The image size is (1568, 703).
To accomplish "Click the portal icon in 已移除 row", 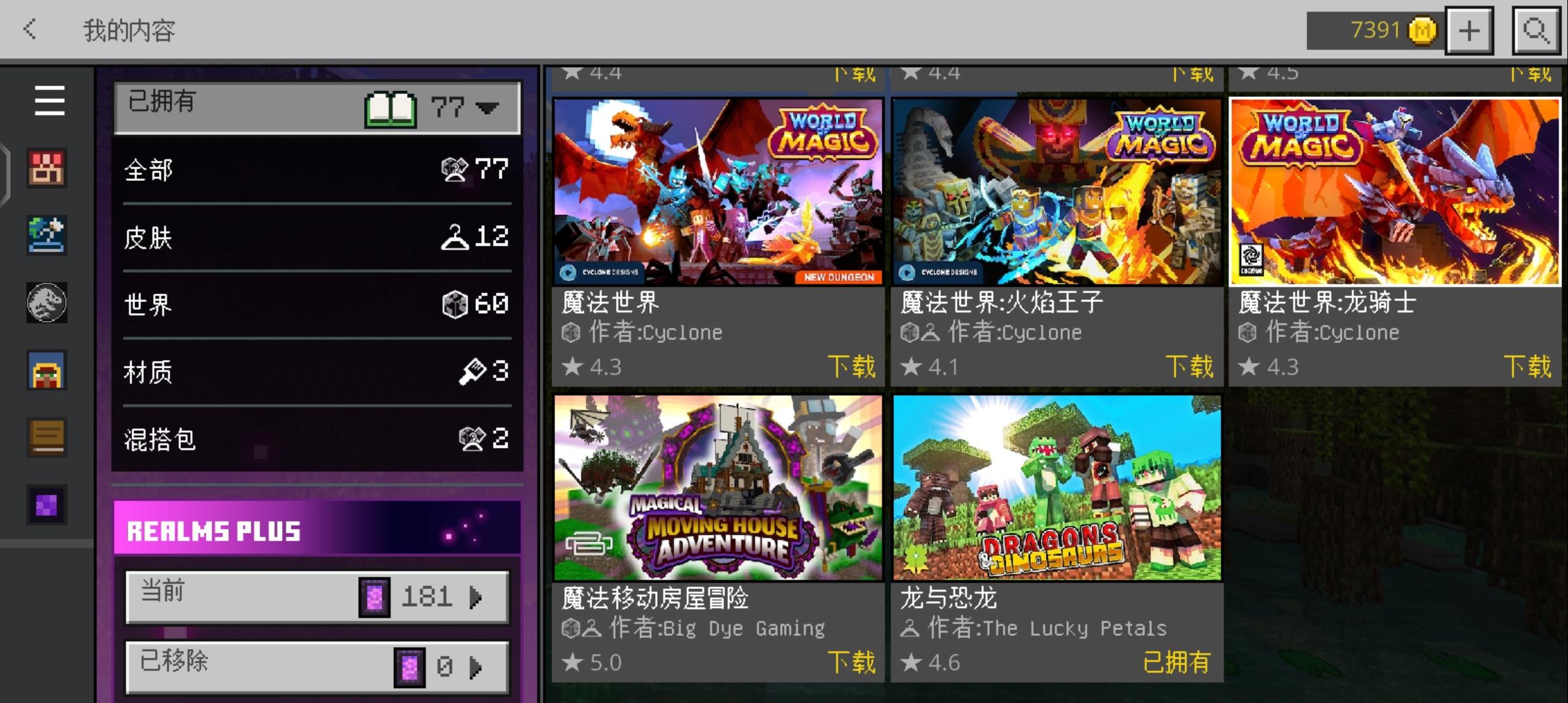I will pyautogui.click(x=410, y=667).
